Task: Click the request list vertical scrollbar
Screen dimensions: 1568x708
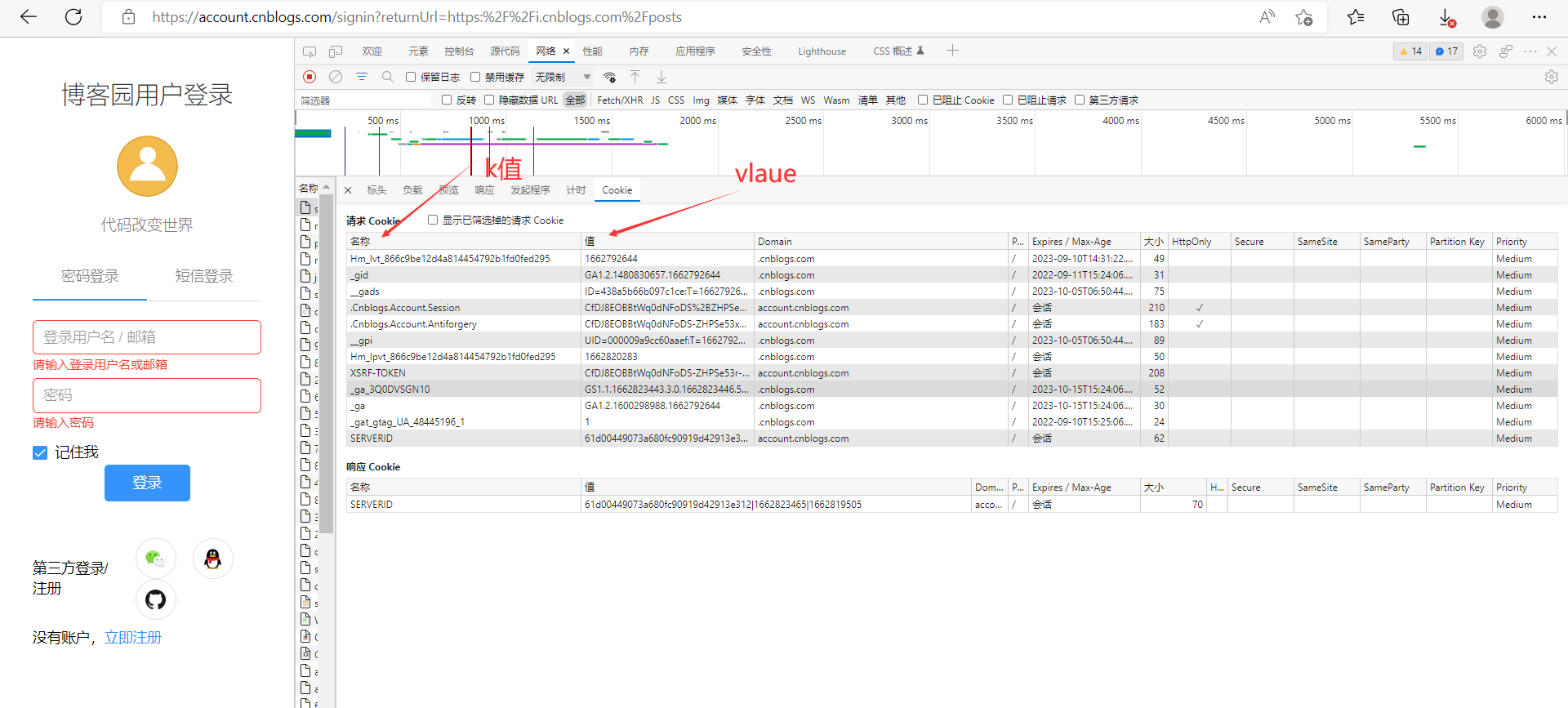Action: (327, 364)
